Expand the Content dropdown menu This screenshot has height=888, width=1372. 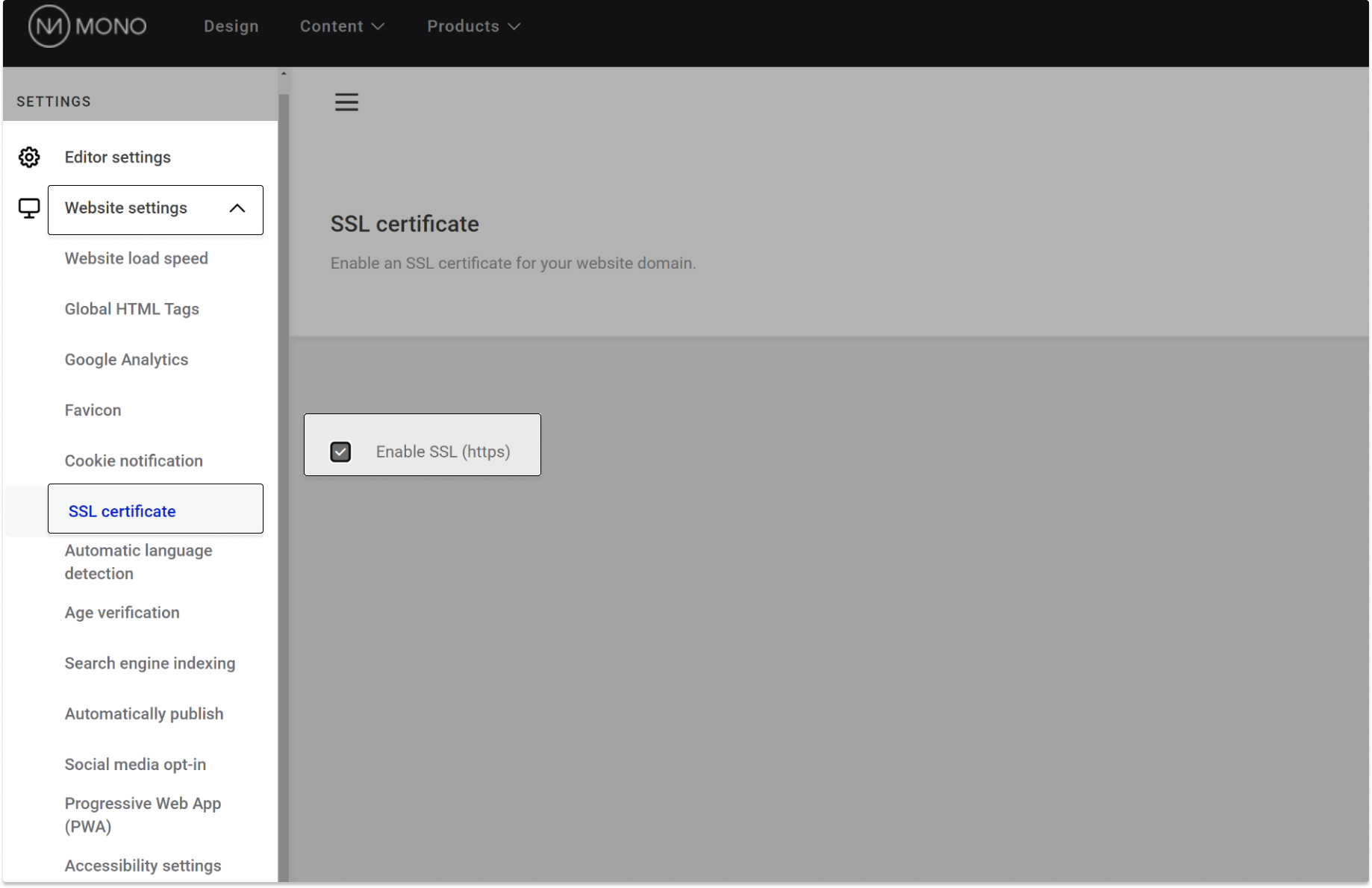[x=343, y=26]
